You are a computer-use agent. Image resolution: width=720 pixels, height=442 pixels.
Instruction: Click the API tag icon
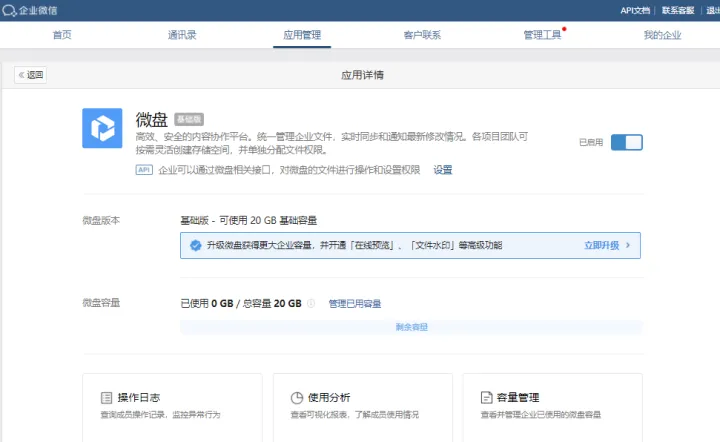pos(144,170)
